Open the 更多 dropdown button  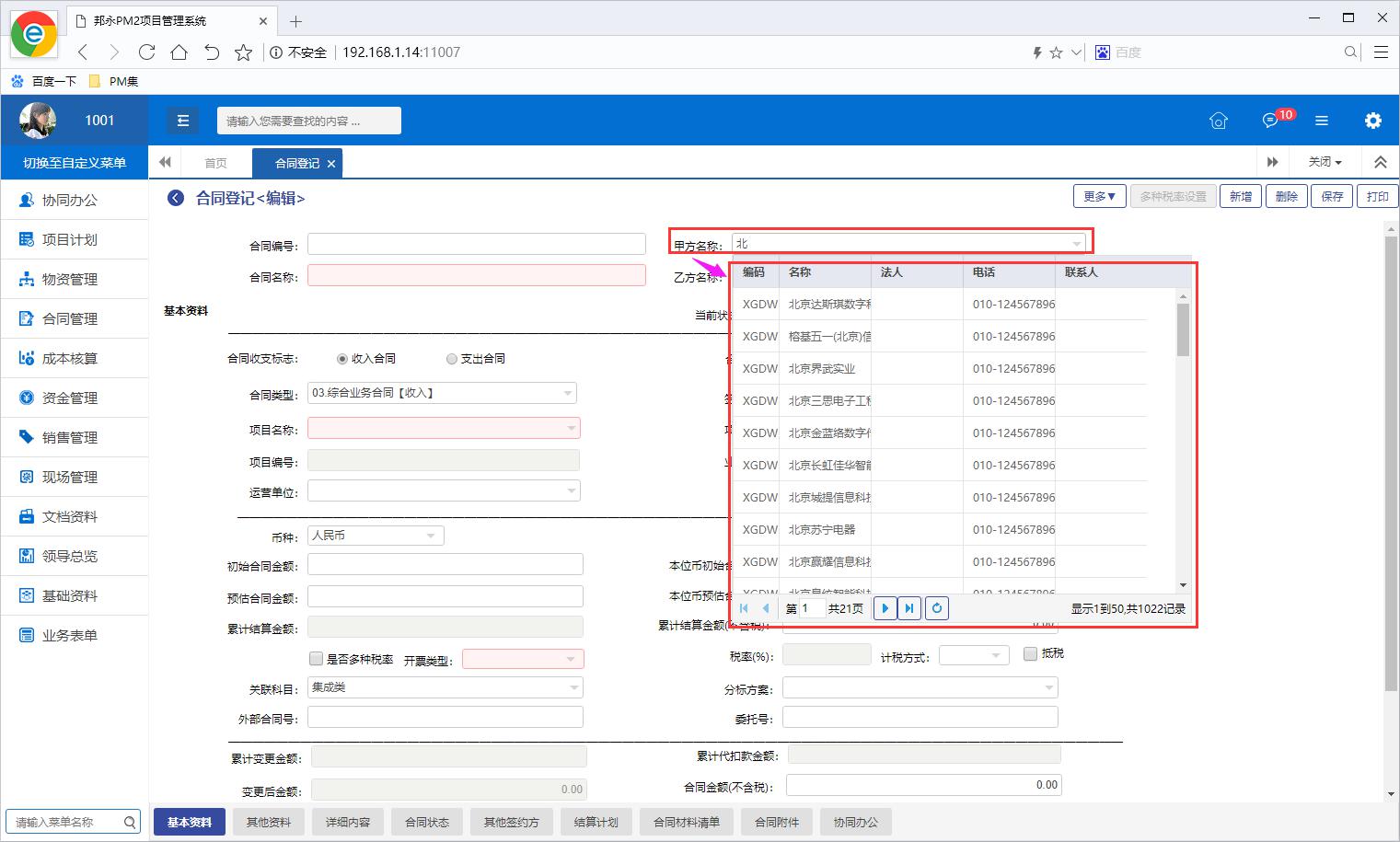pyautogui.click(x=1099, y=196)
